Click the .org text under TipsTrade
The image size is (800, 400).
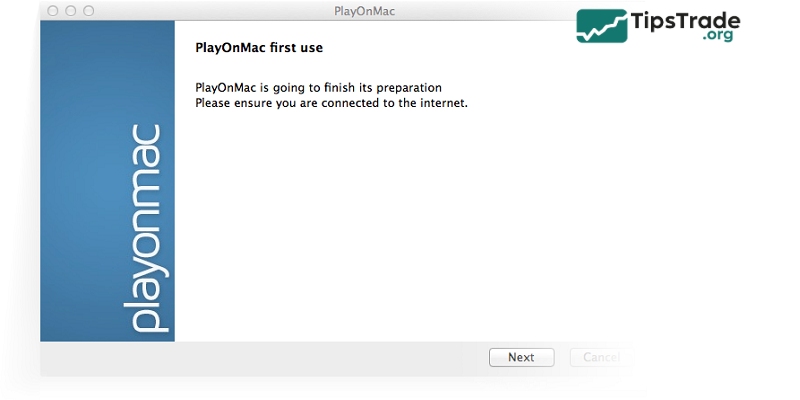coord(719,37)
